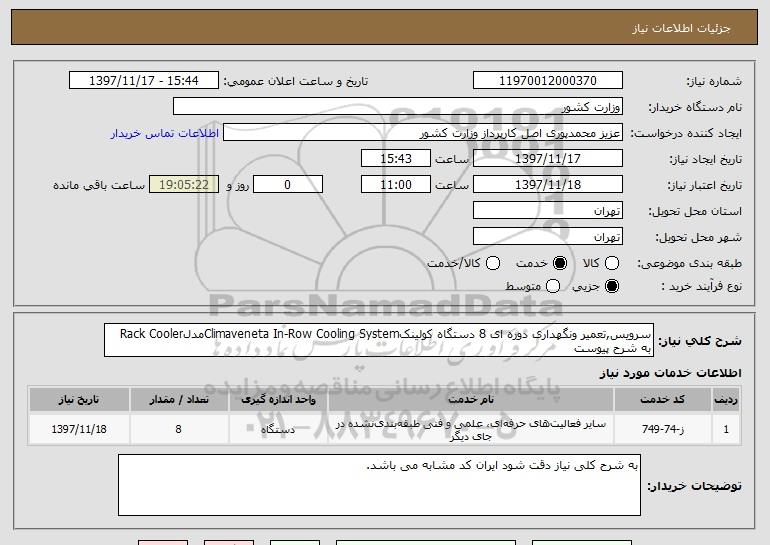770x545 pixels.
Task: Click the unit cell دستگاه
Action: 278,430
